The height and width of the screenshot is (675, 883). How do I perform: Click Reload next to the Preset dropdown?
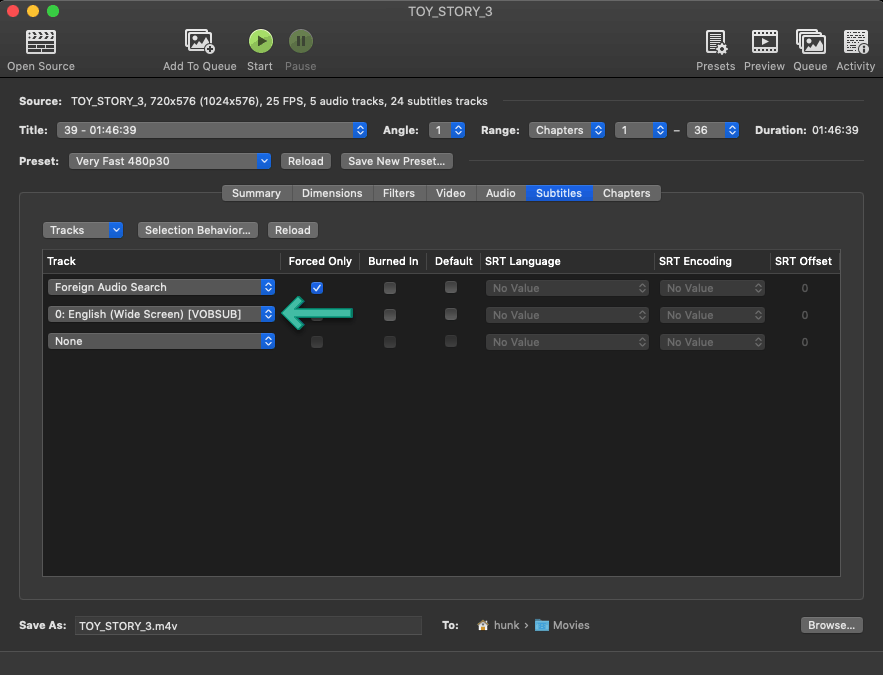[x=306, y=161]
